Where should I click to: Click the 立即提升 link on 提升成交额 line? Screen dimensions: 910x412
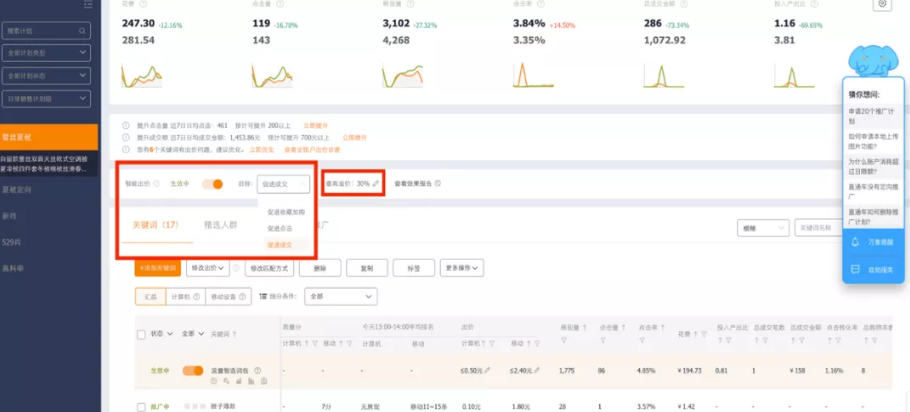[354, 138]
